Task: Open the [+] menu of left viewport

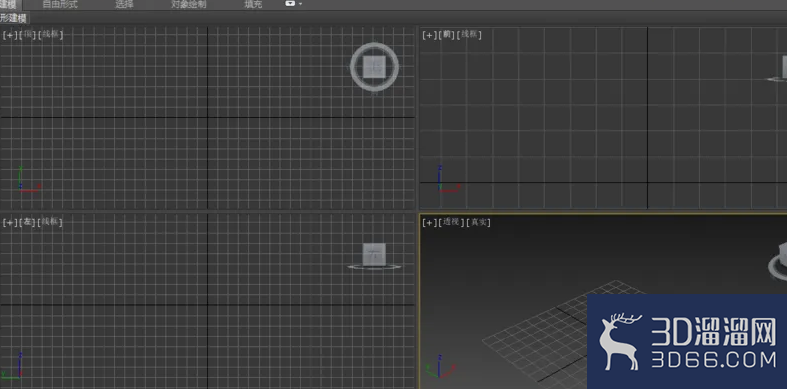Action: (x=10, y=222)
